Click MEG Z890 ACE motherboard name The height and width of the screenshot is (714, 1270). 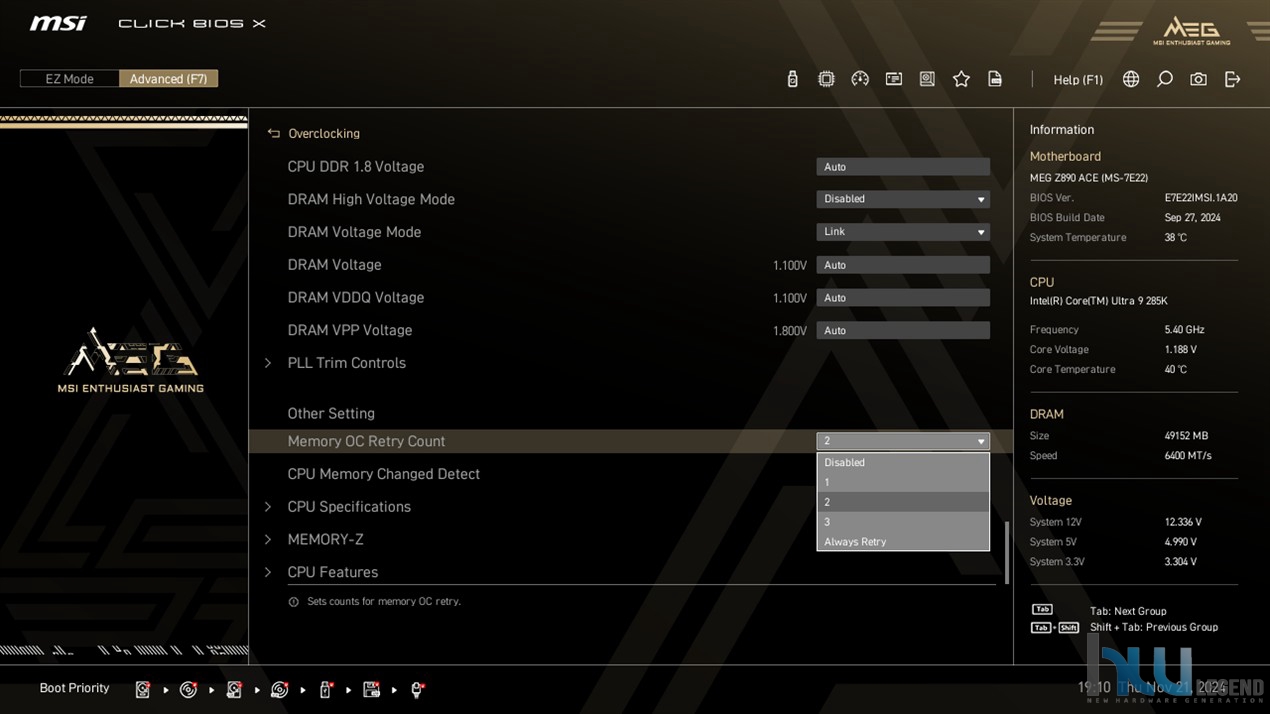[1089, 178]
